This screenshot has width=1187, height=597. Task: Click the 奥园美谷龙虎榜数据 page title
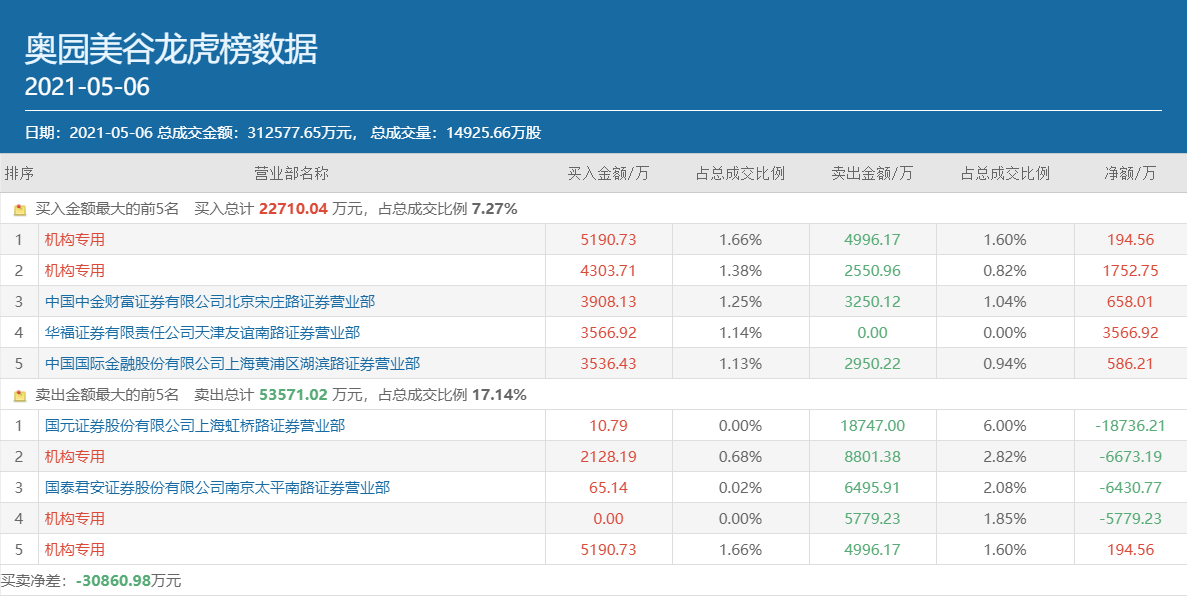click(171, 49)
